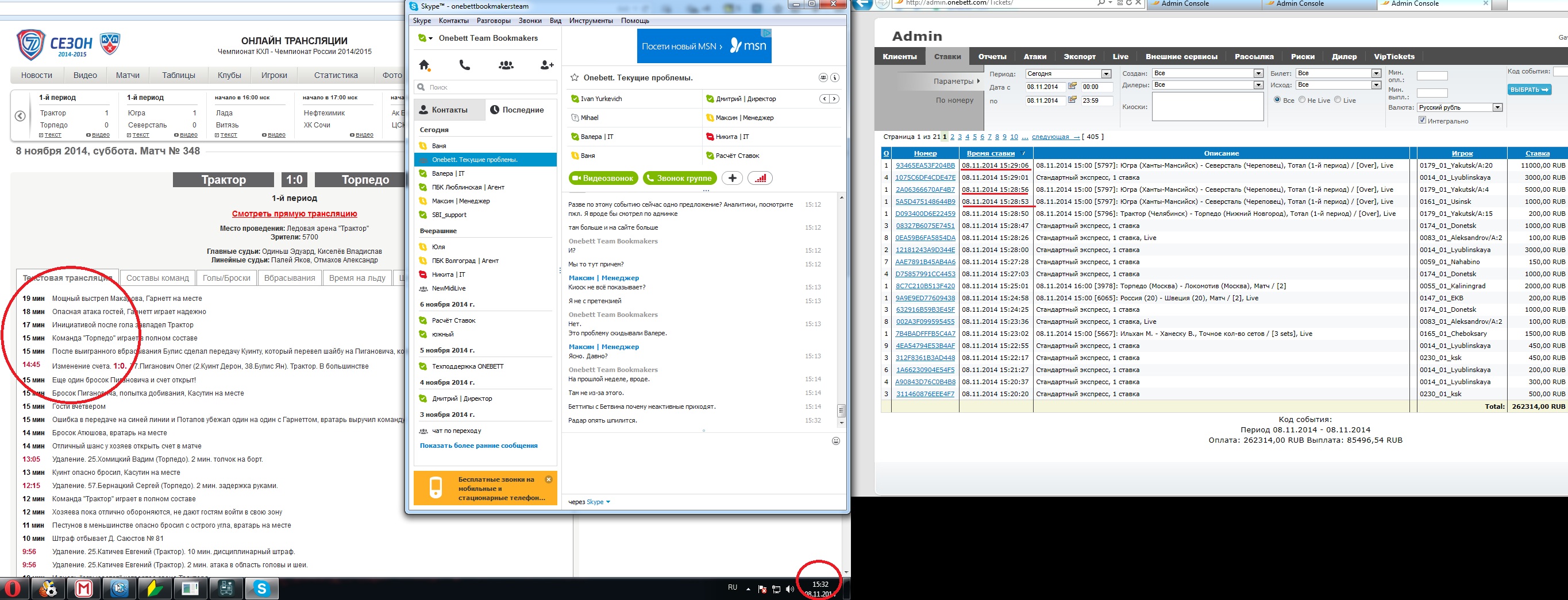Click the 'Киоски' list box
This screenshot has width=1568, height=600.
[1208, 106]
